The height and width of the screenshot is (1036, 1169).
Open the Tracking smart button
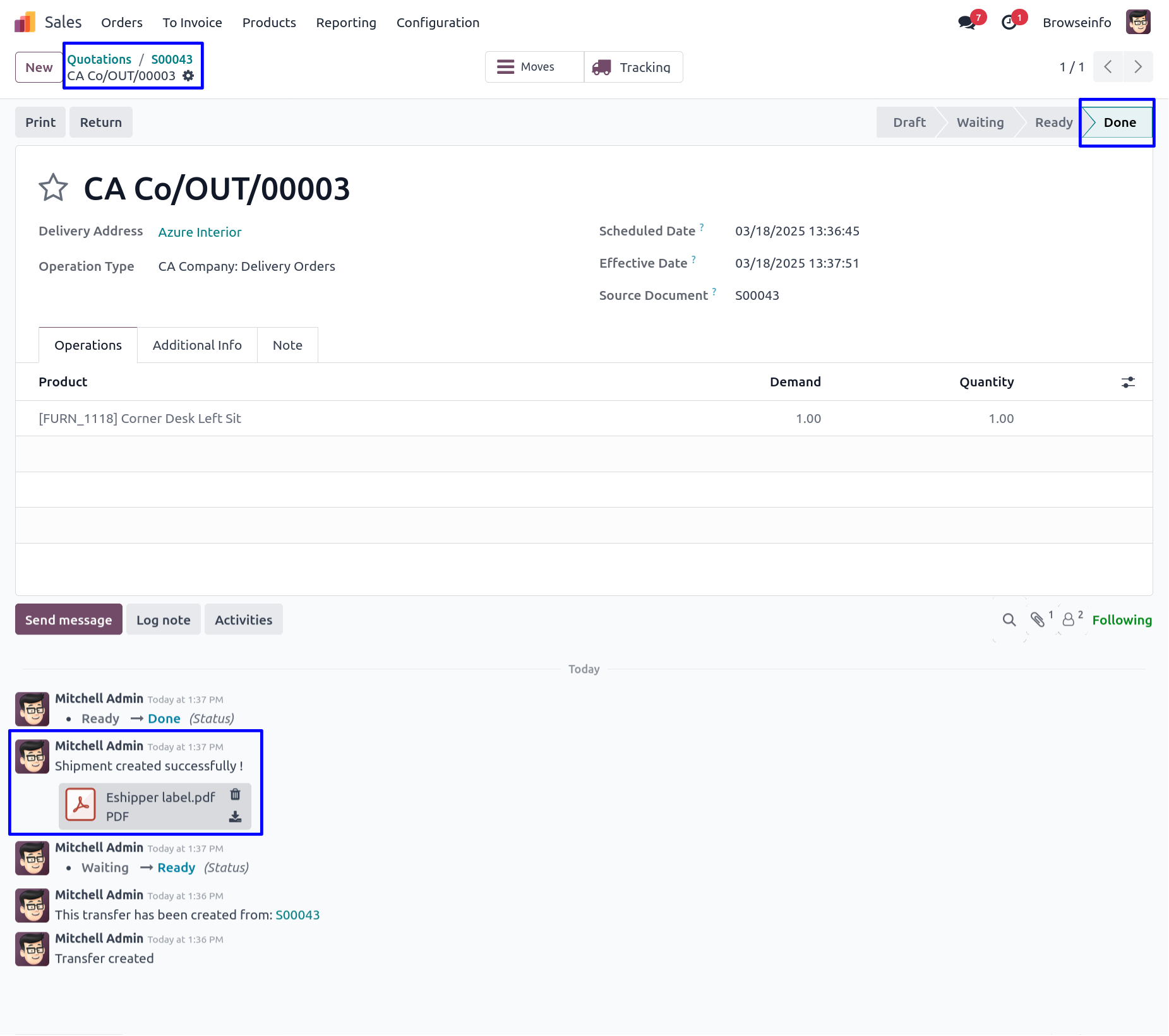click(633, 67)
